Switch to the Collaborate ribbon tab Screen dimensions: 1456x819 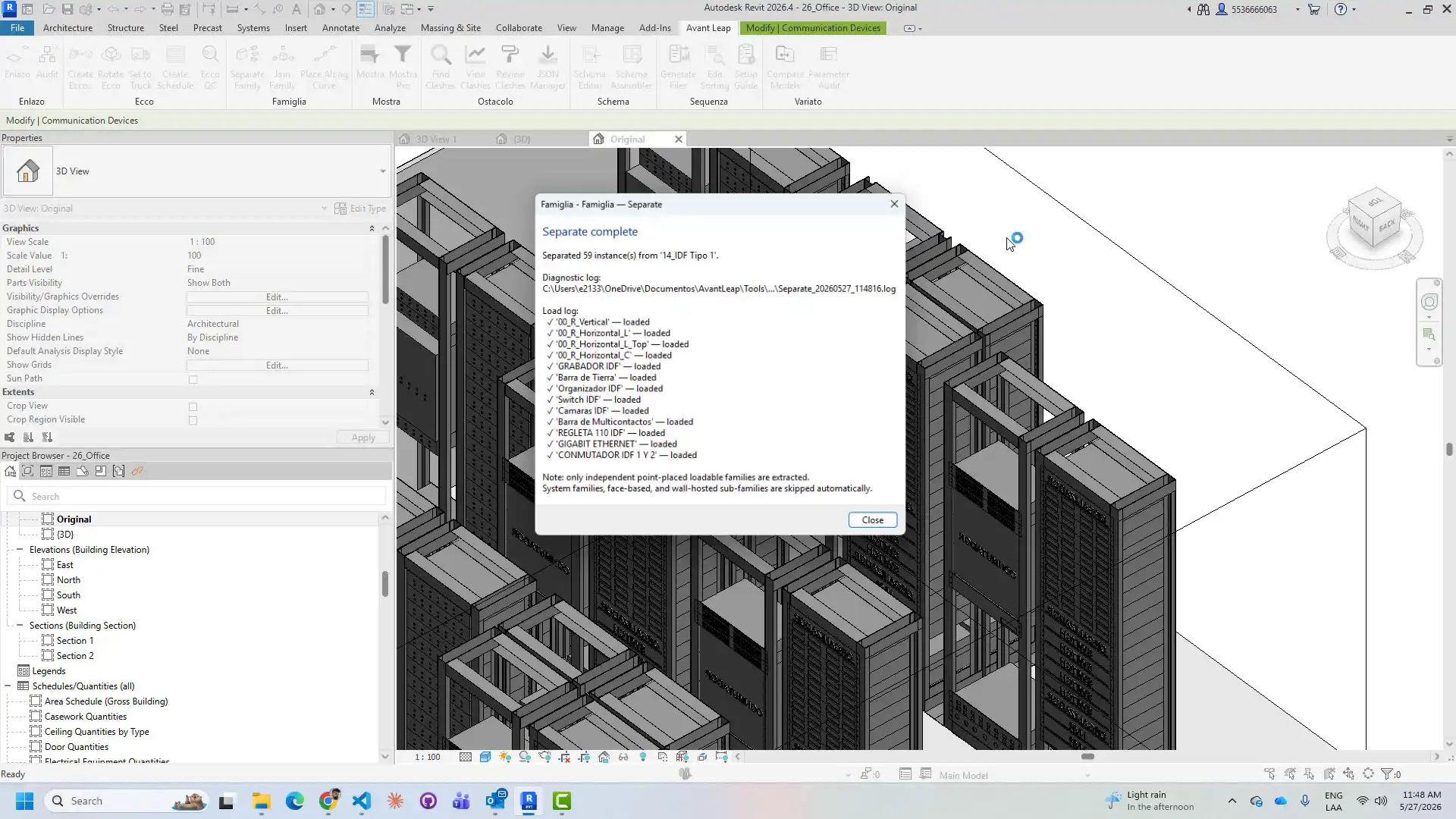coord(519,28)
